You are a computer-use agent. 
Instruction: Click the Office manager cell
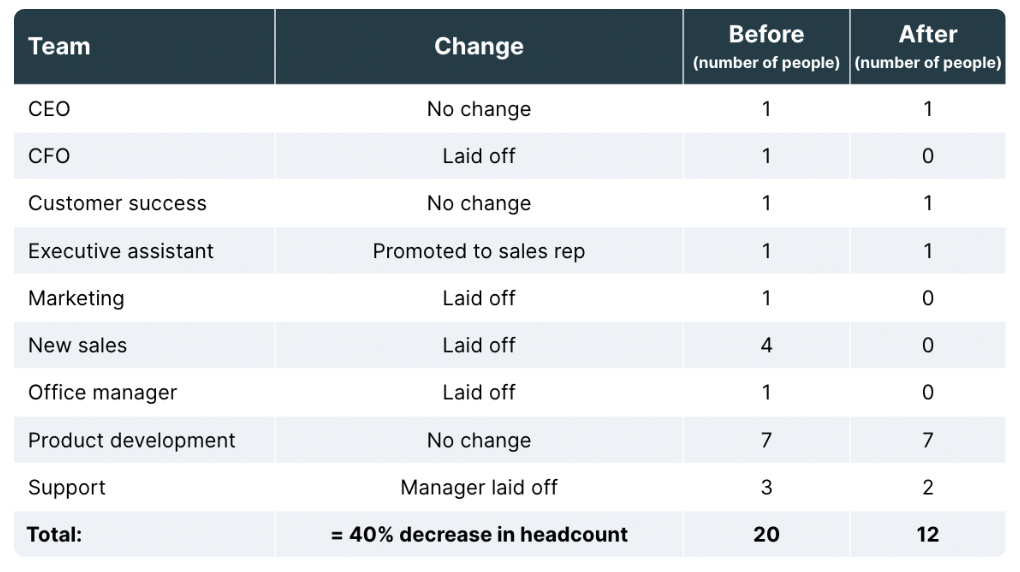102,393
